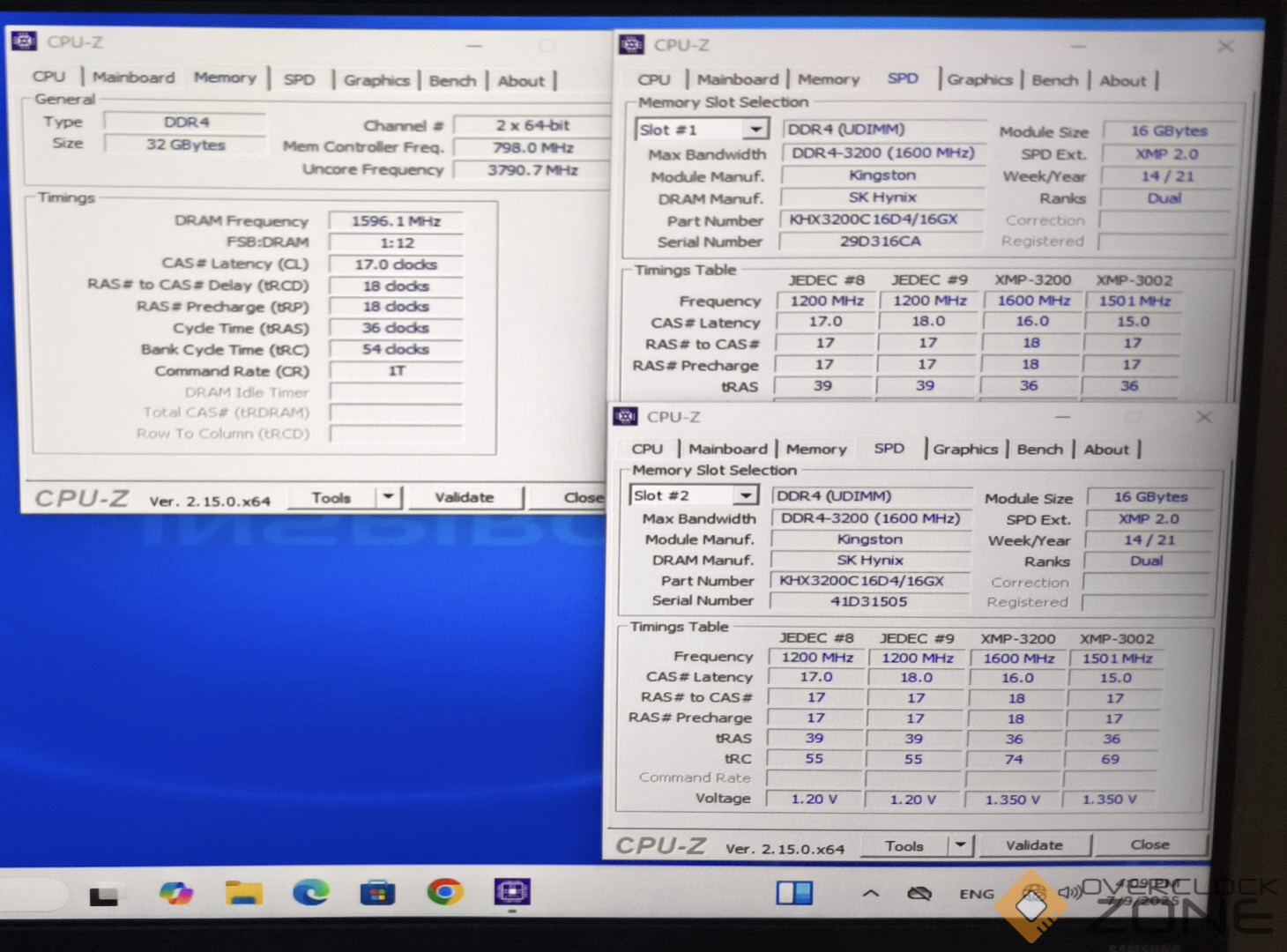Screen dimensions: 1287x952
Task: Expand Tools arrow in the Slot #2 window
Action: coord(960,845)
